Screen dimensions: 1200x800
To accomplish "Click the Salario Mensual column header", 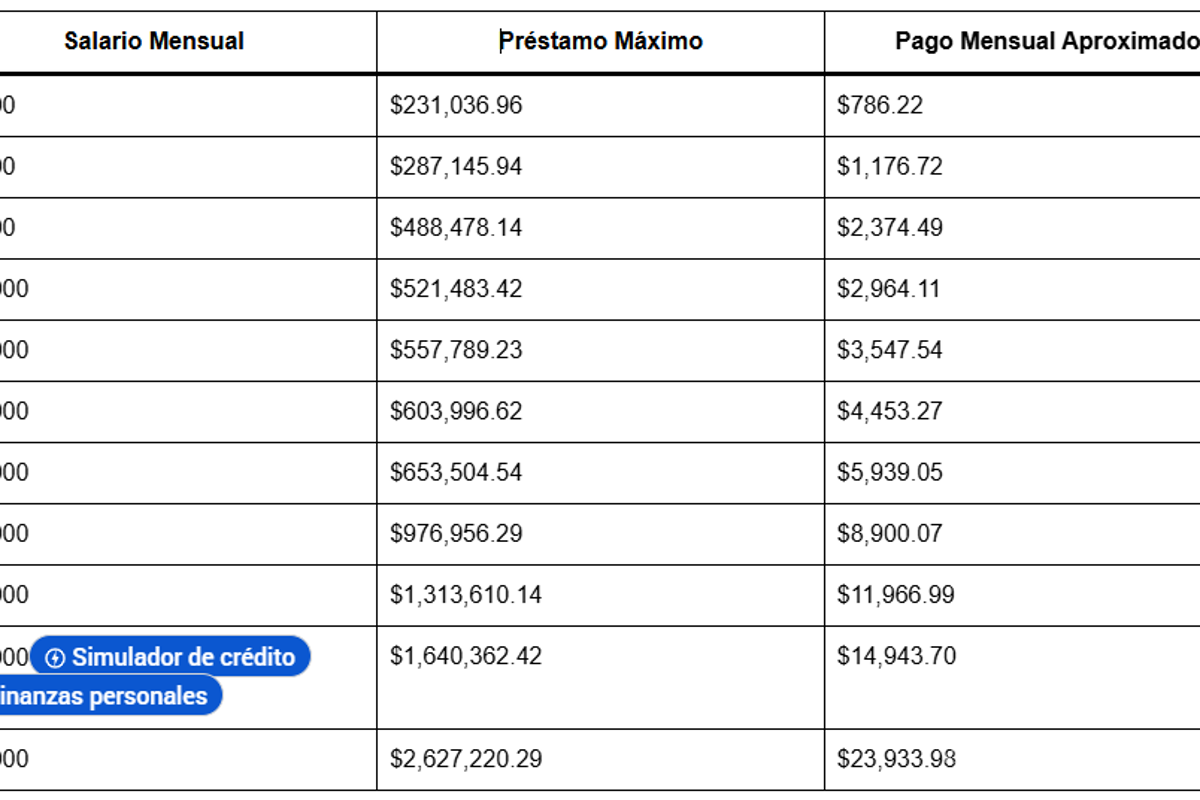I will point(154,41).
